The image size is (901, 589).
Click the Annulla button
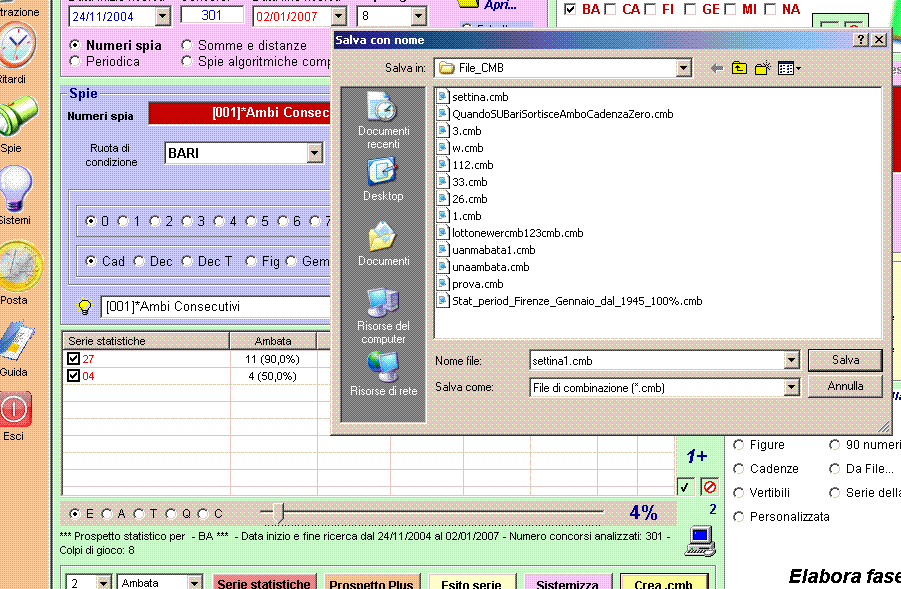[x=845, y=386]
